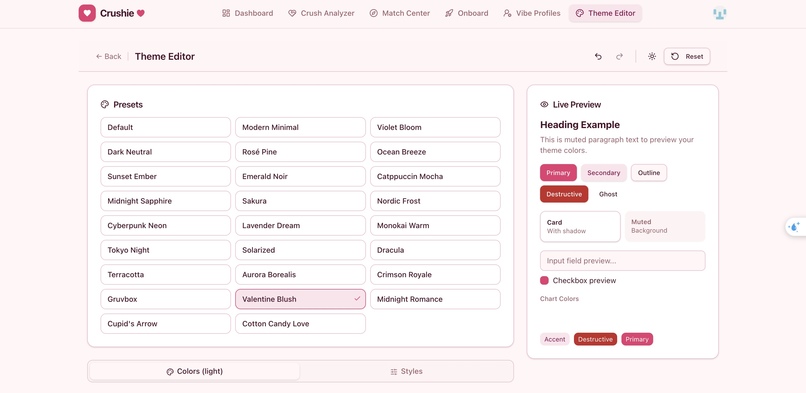Apply the Cotton Candy Love preset
806x393 pixels.
click(x=300, y=324)
